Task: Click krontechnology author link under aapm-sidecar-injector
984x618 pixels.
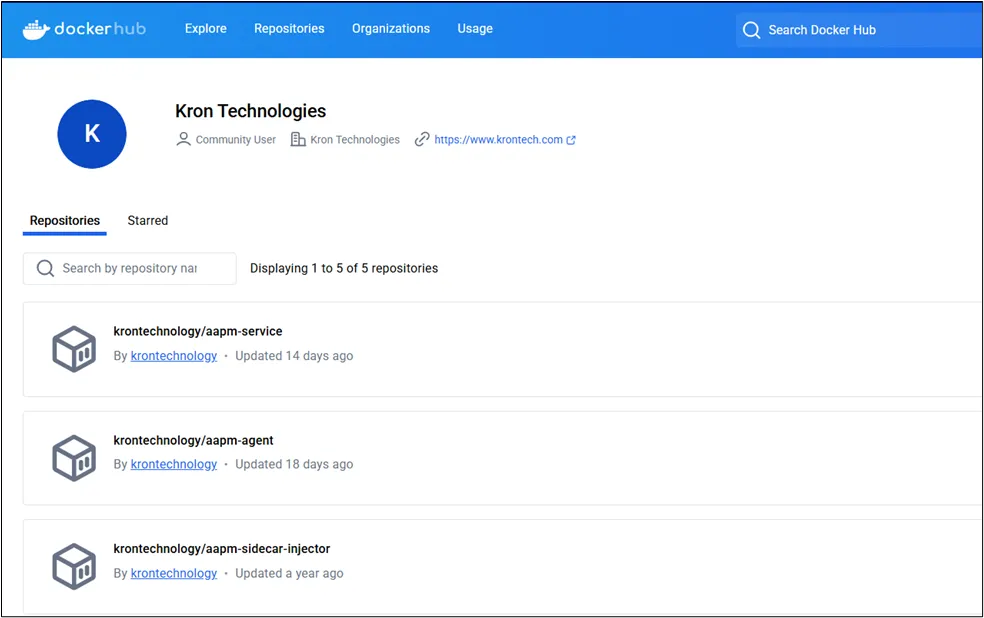Action: tap(174, 573)
